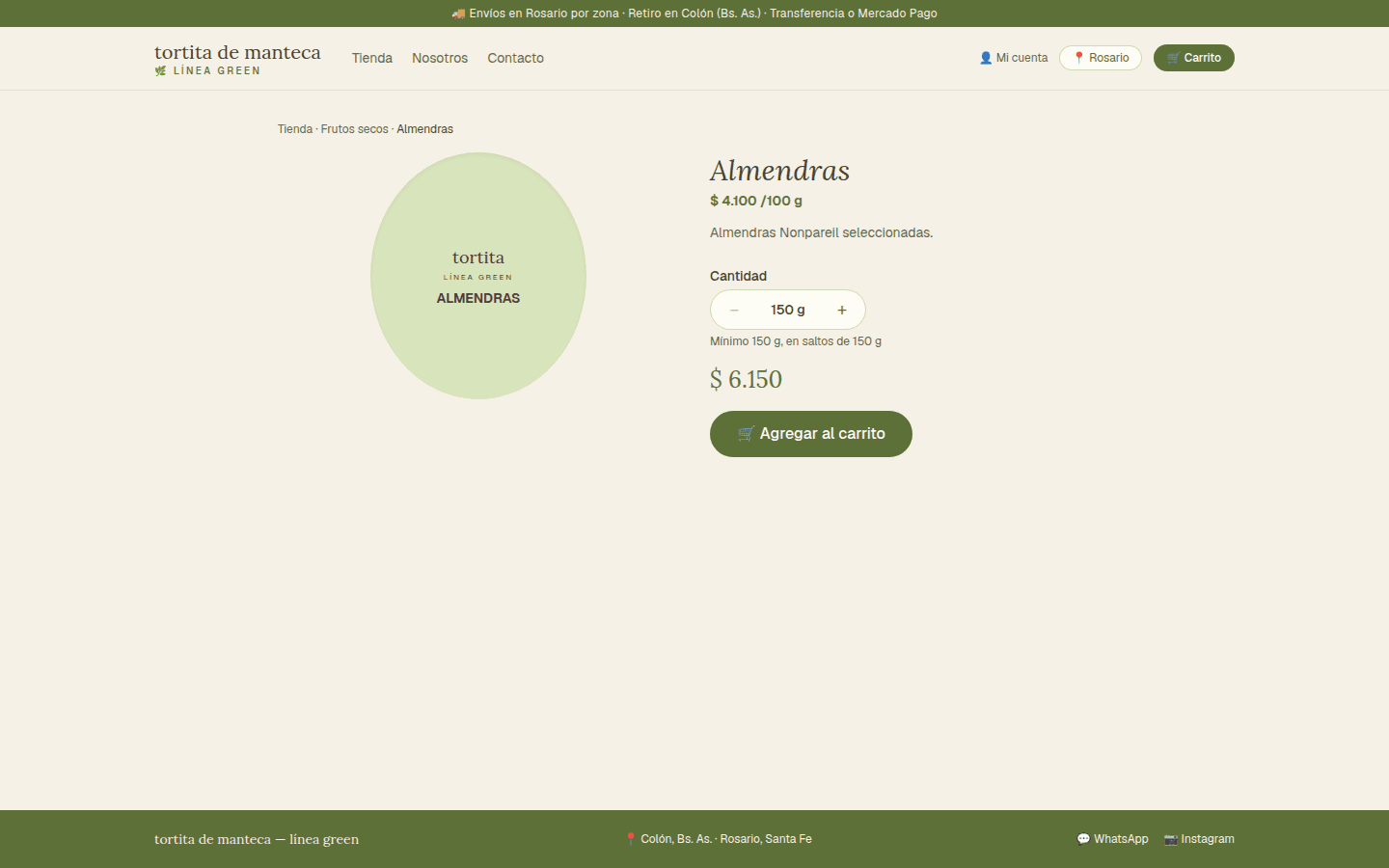Increase quantity with the plus button
Viewport: 1389px width, 868px height.
842,310
